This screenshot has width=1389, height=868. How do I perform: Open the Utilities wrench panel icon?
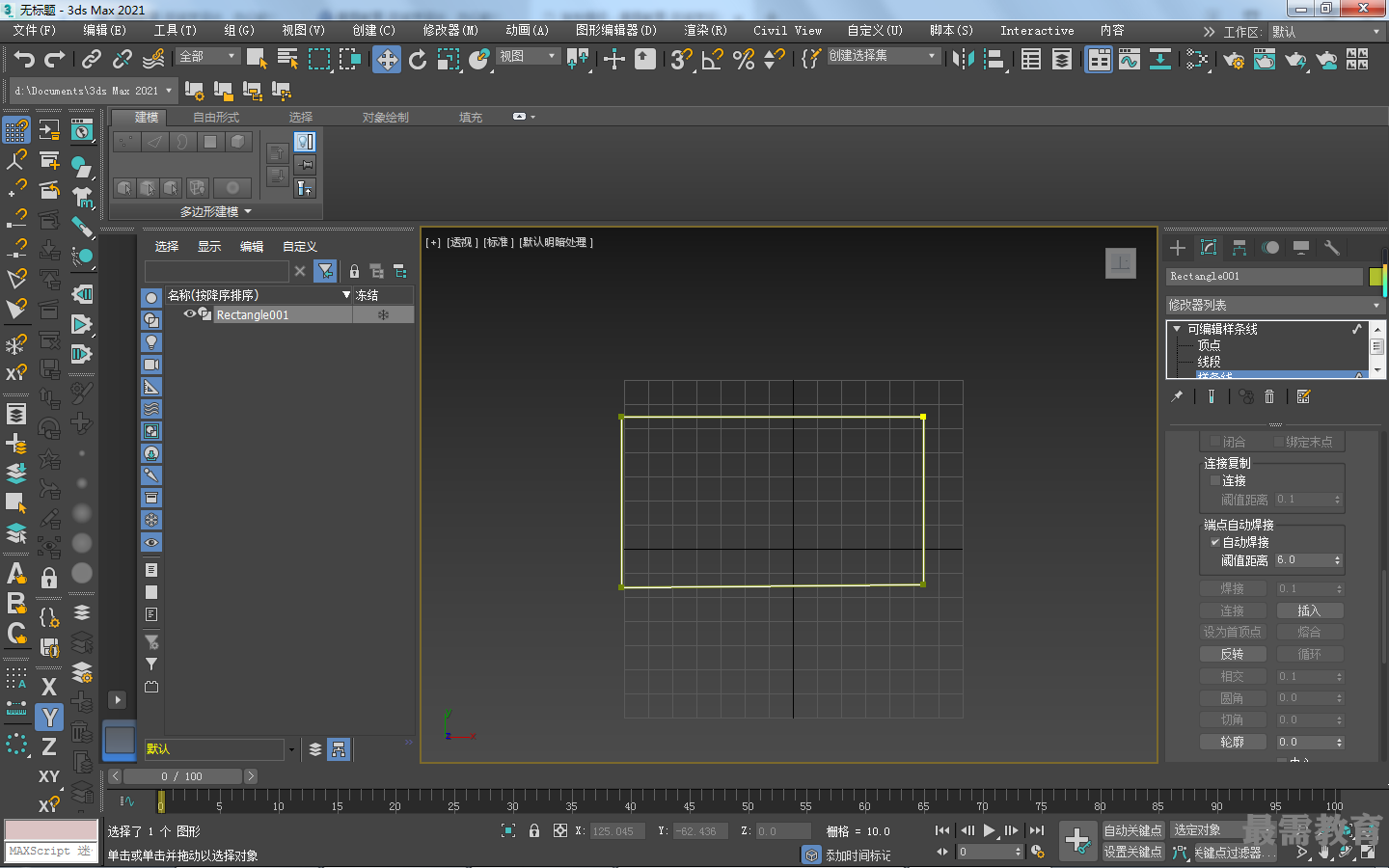(x=1332, y=248)
